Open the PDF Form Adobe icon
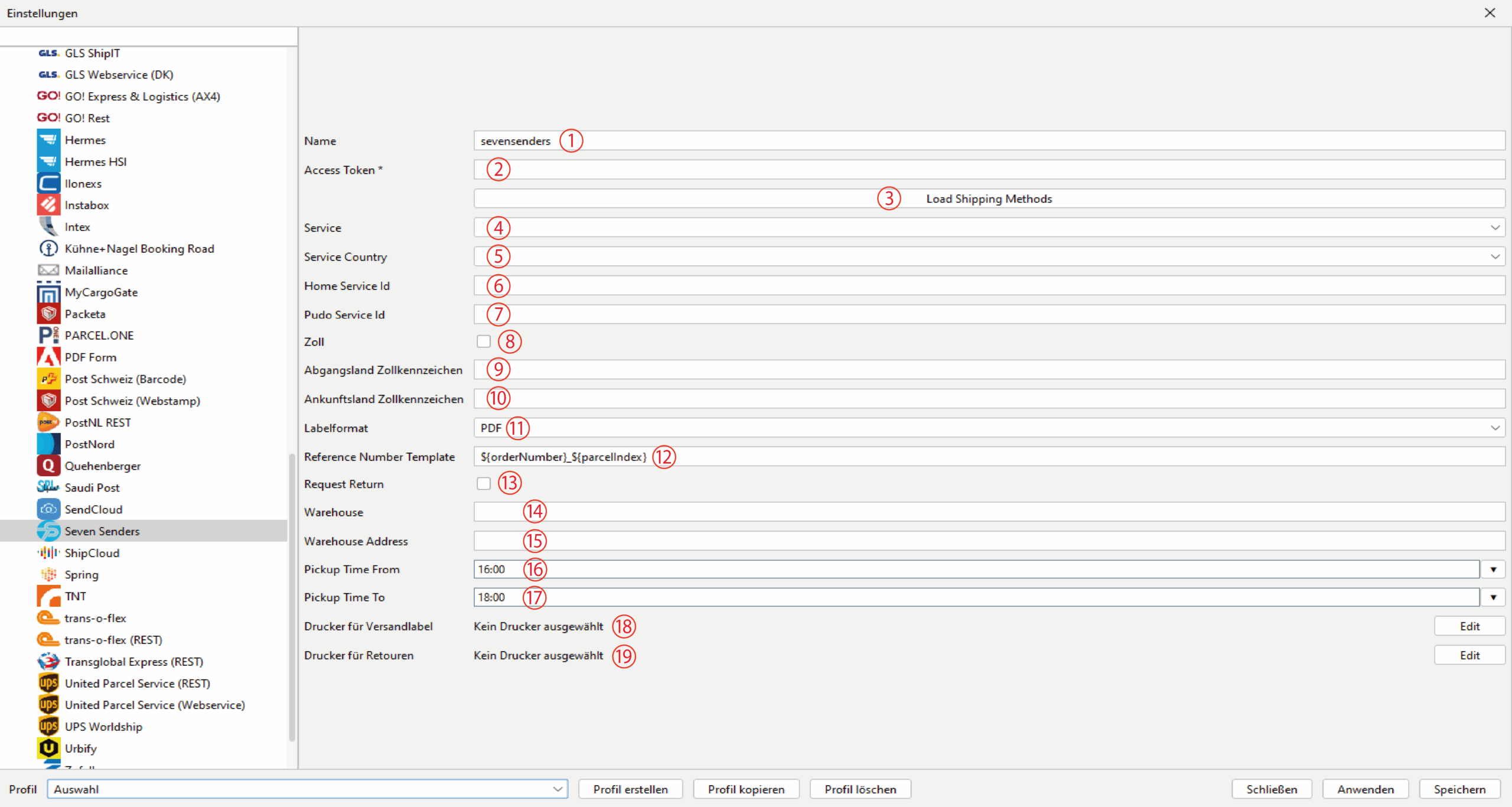 point(48,357)
